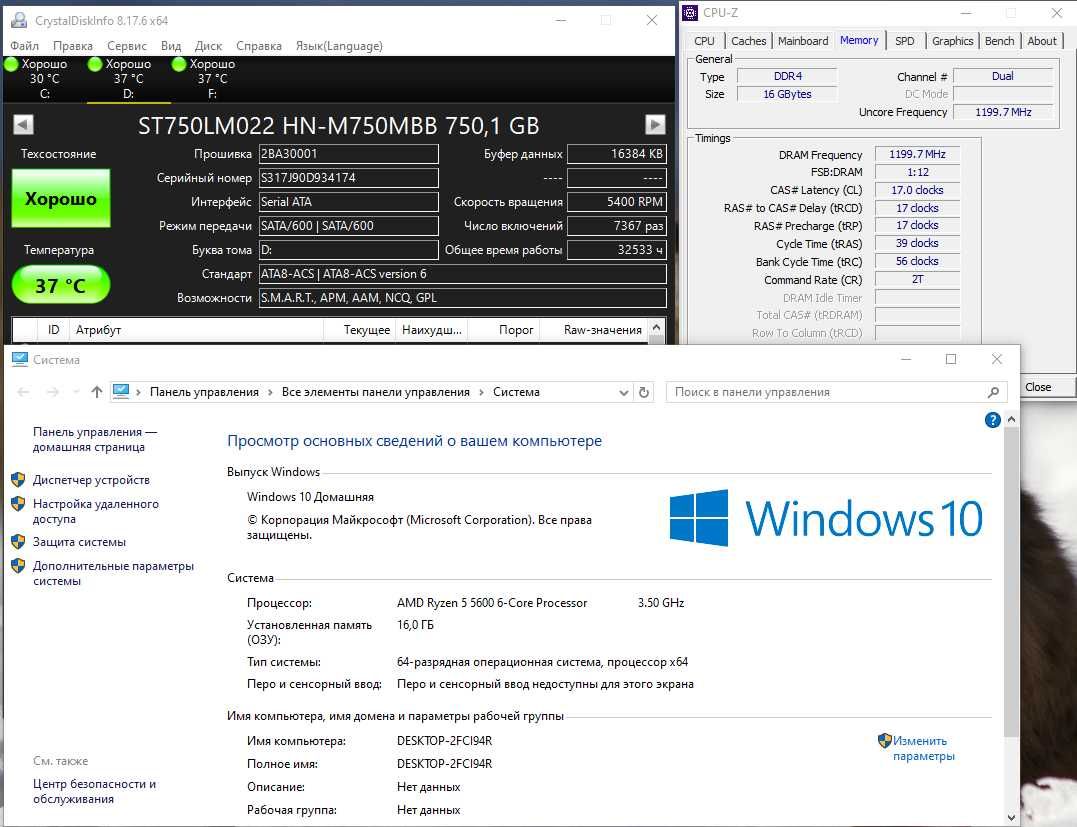Navigate forward in the Система window

(x=53, y=392)
